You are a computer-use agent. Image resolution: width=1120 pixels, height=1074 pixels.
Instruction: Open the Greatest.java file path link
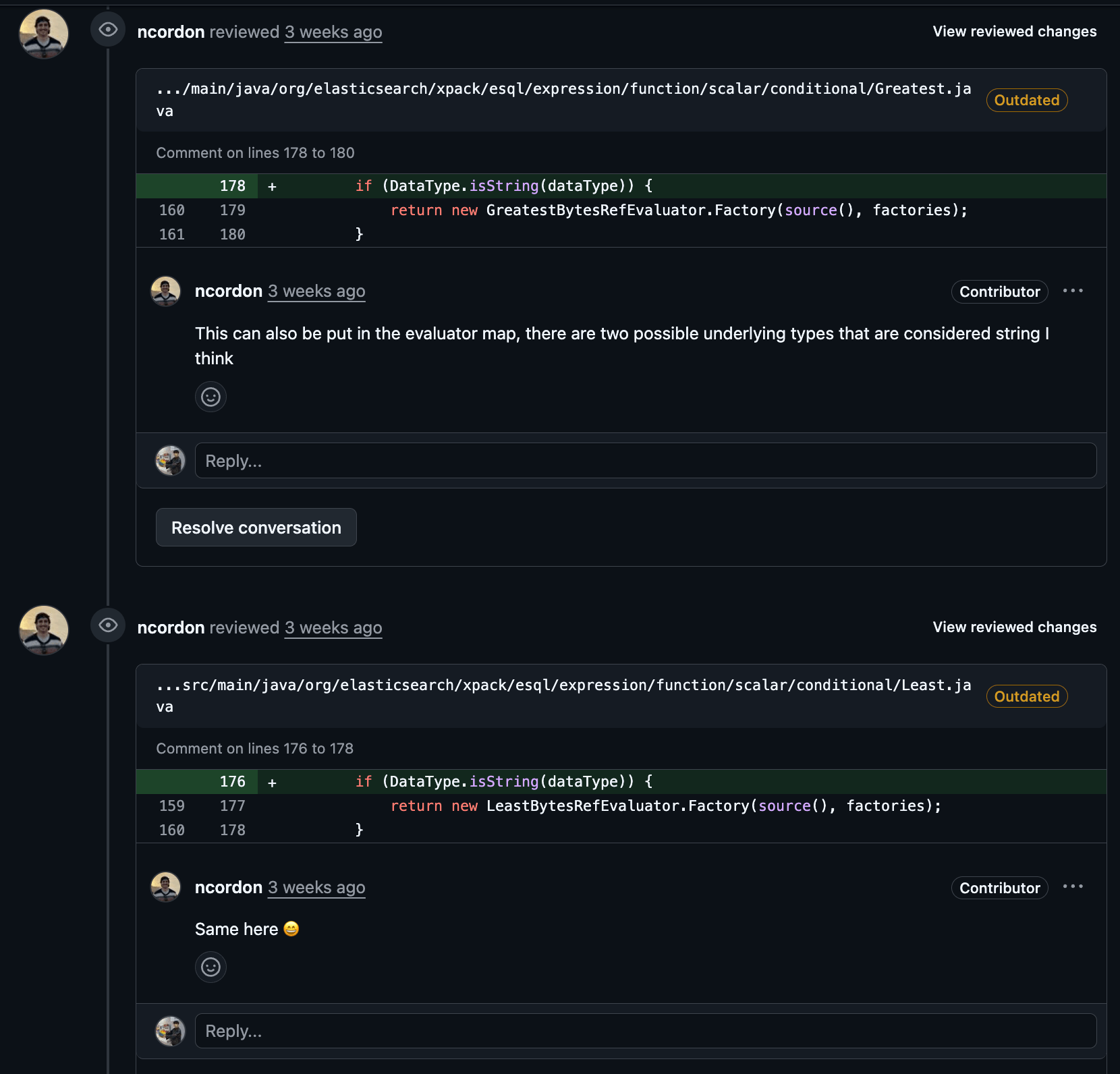(563, 90)
